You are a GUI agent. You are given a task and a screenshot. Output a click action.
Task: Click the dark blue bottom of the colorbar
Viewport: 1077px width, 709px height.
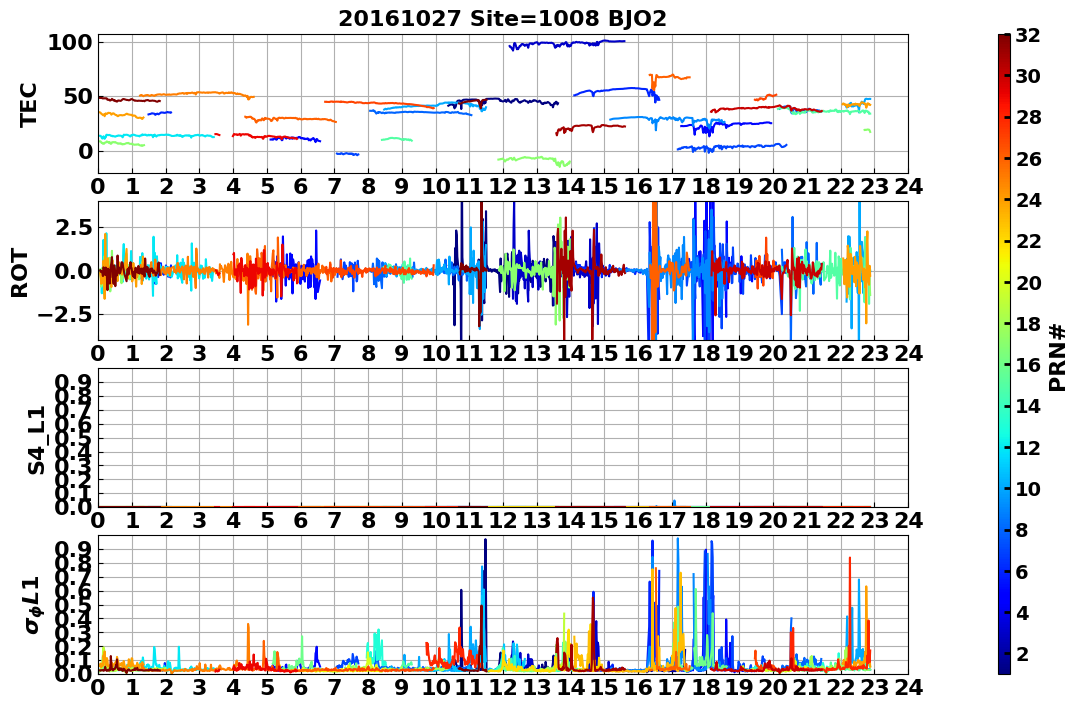[1004, 669]
